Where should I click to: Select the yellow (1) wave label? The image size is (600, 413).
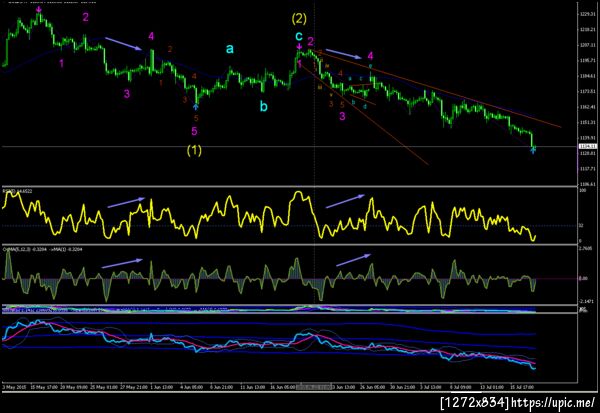(x=194, y=150)
